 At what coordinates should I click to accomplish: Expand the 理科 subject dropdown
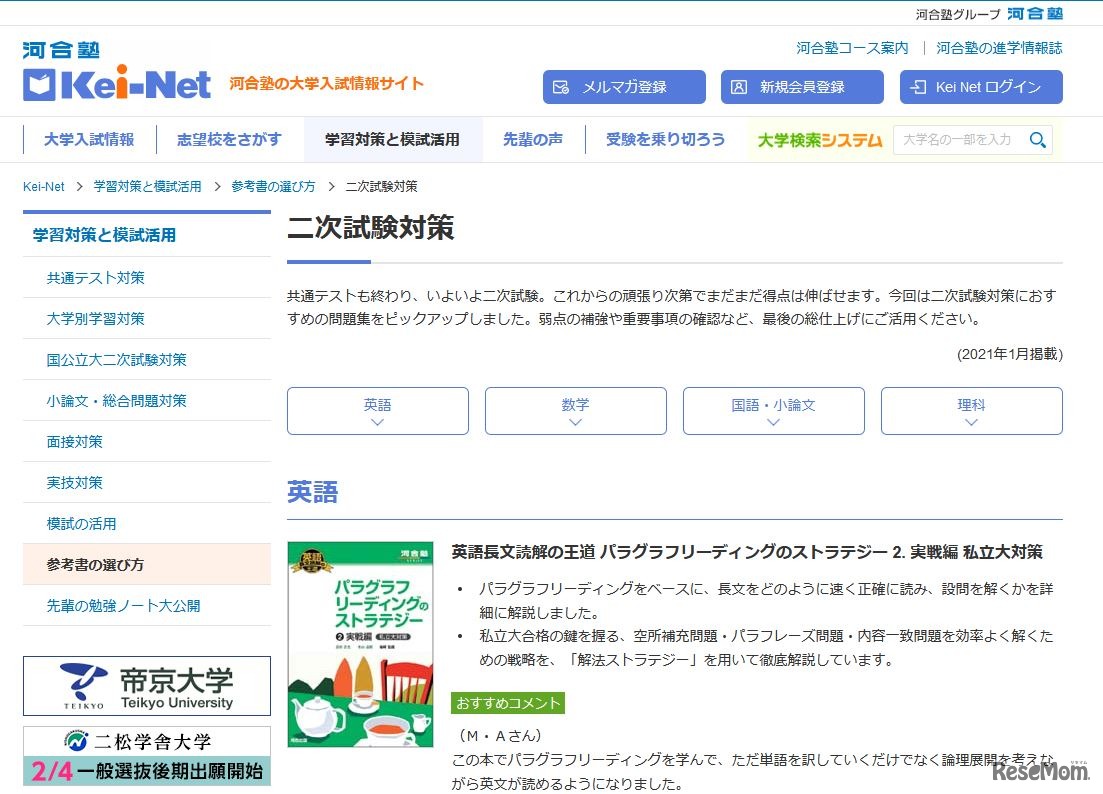click(x=971, y=410)
